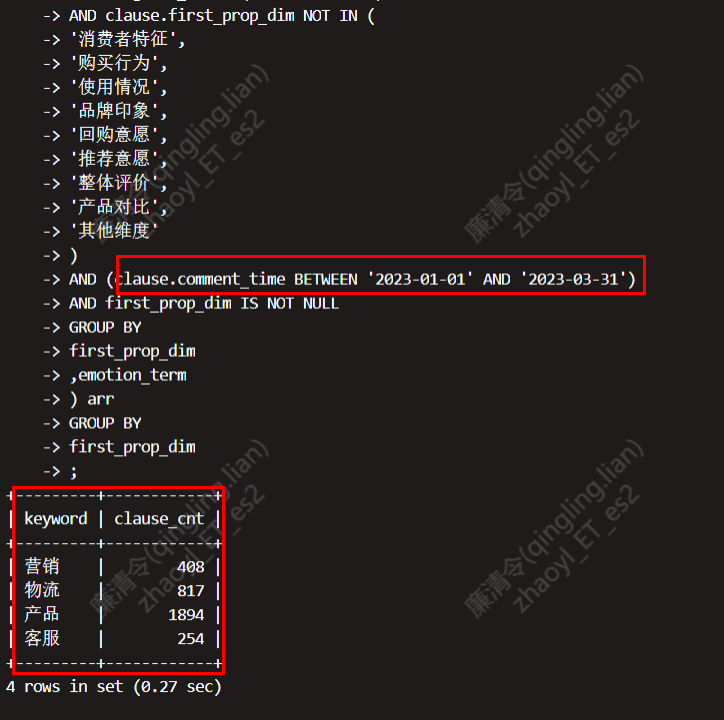This screenshot has width=724, height=720.
Task: Click the count value 1894
Action: pyautogui.click(x=186, y=615)
